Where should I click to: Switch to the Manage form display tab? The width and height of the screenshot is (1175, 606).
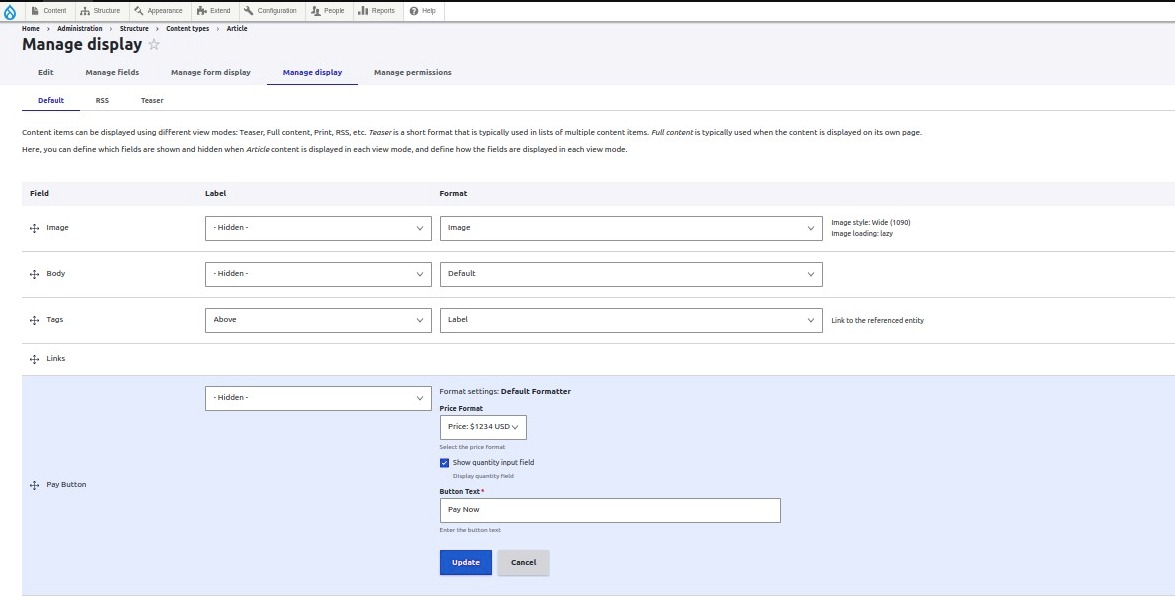(211, 72)
